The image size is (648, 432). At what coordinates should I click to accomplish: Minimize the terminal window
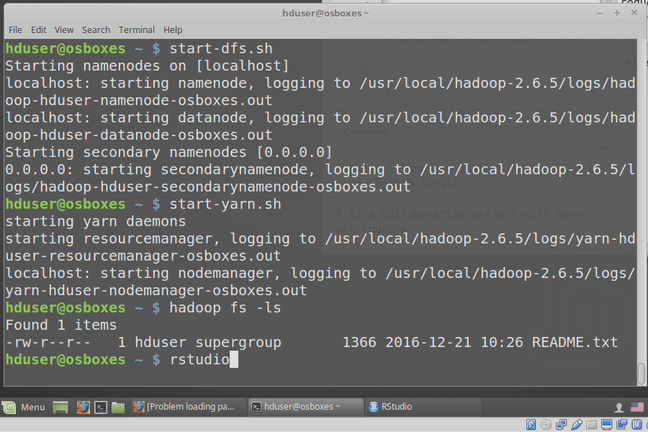click(598, 12)
